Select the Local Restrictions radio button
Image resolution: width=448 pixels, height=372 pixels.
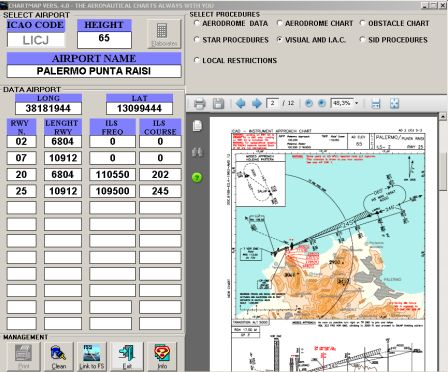(197, 60)
